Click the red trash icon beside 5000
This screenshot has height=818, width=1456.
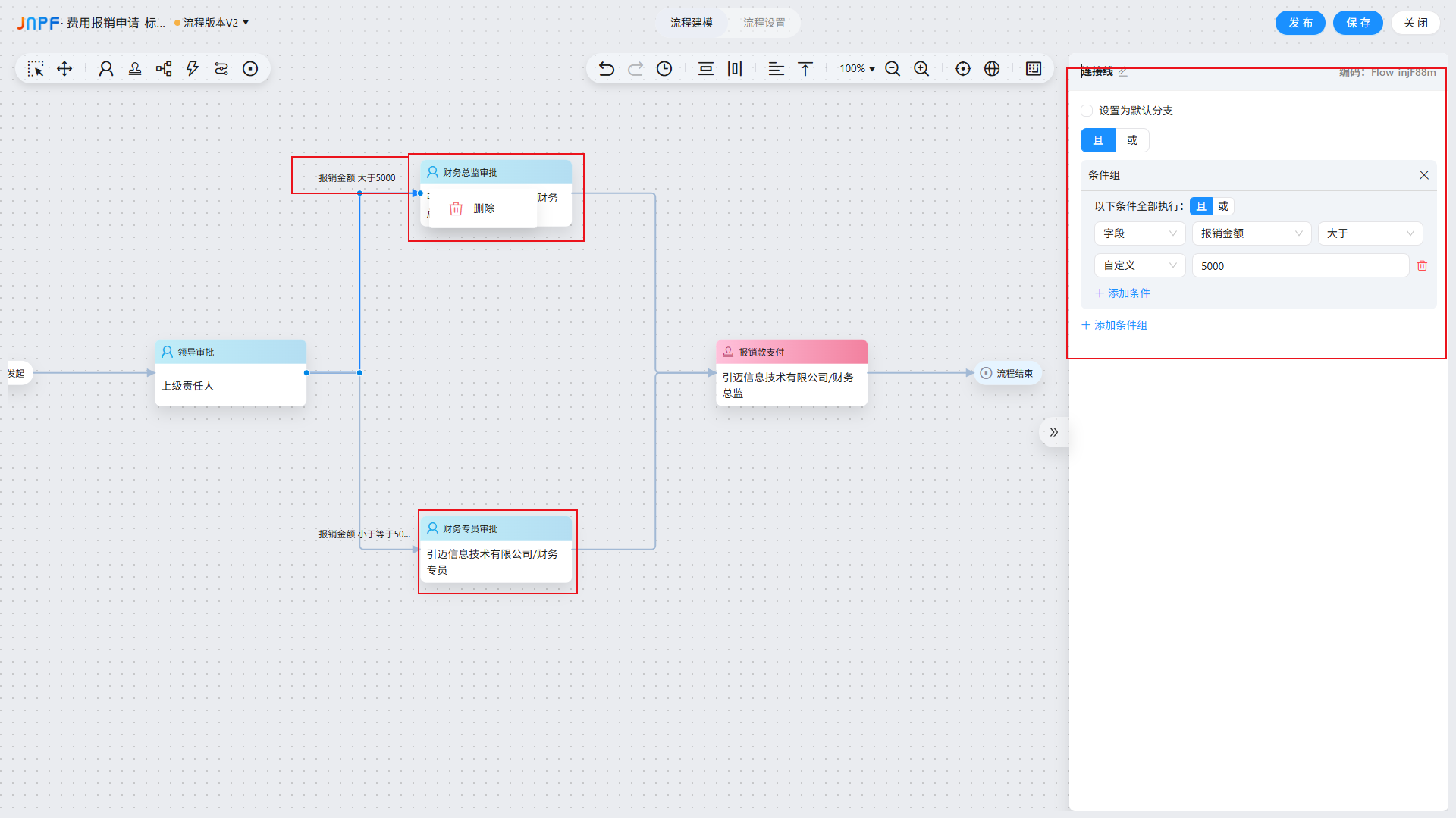[1422, 266]
